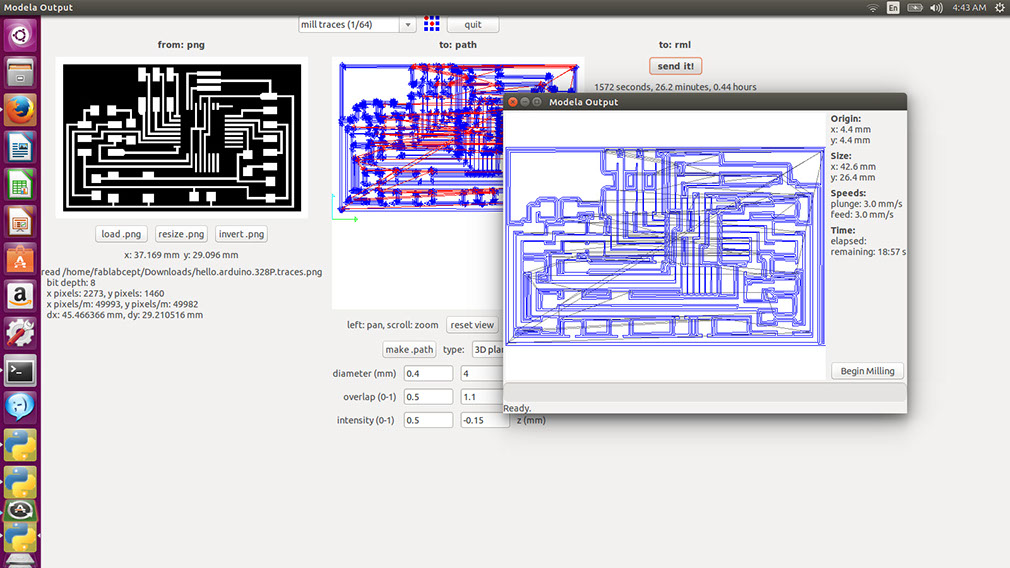Click the reset view button

click(472, 325)
